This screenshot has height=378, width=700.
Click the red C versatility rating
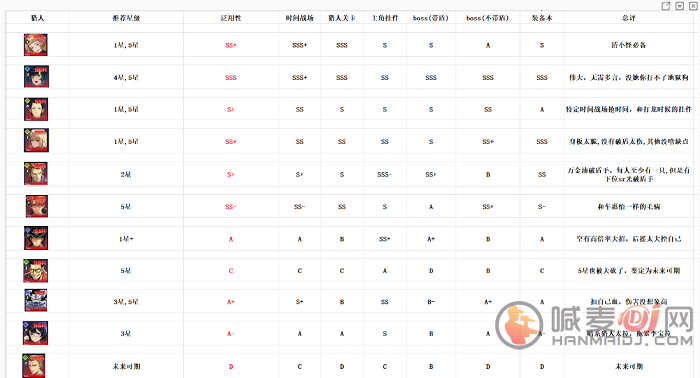tap(231, 271)
